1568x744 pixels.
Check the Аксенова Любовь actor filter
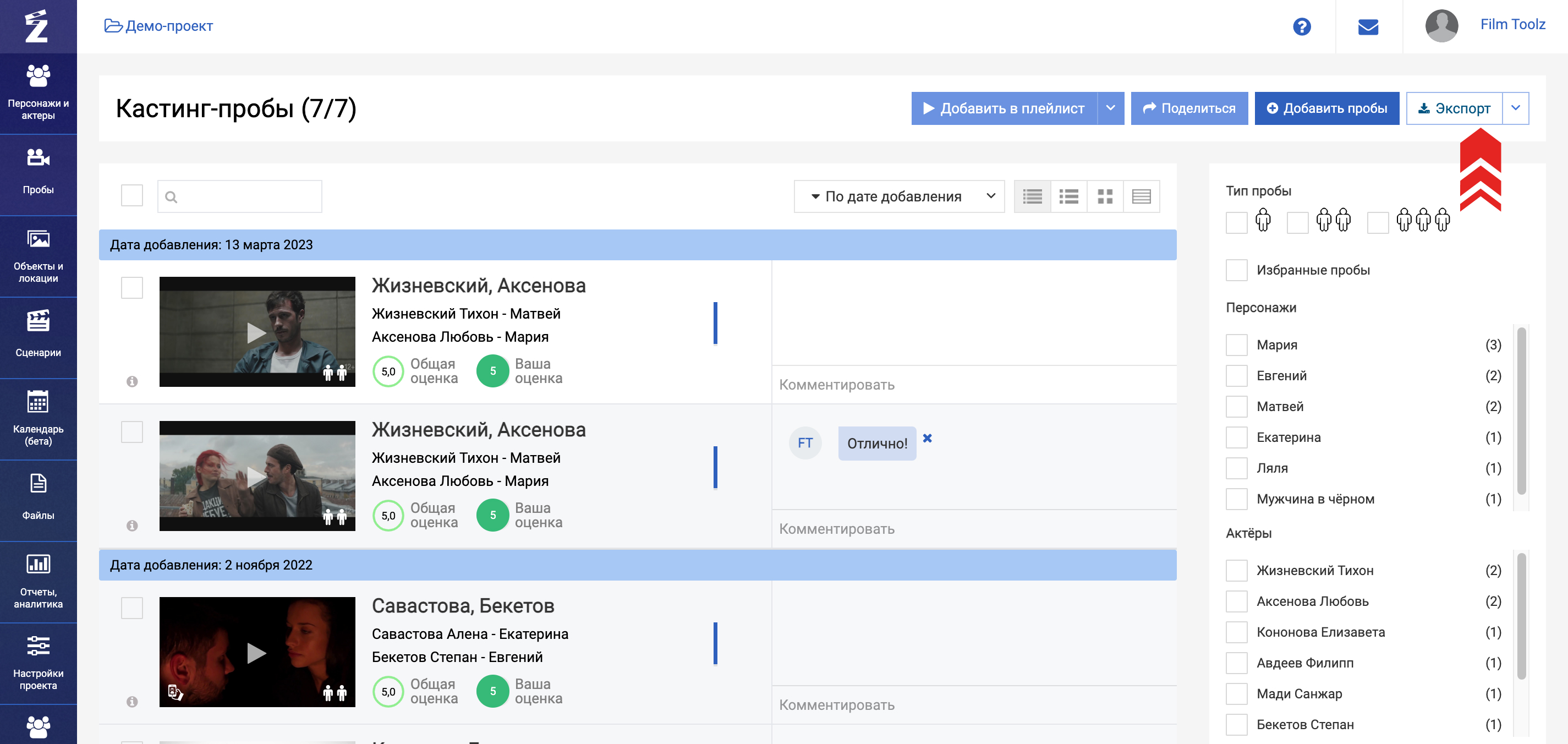click(1236, 601)
